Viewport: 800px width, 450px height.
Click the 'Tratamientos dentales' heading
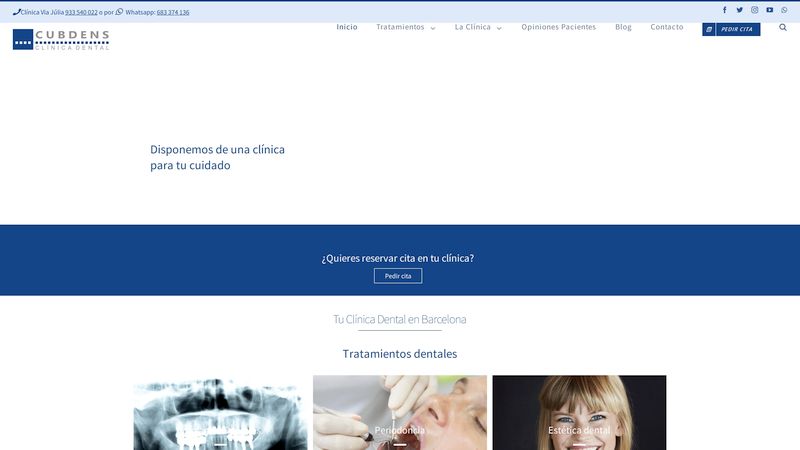point(400,354)
